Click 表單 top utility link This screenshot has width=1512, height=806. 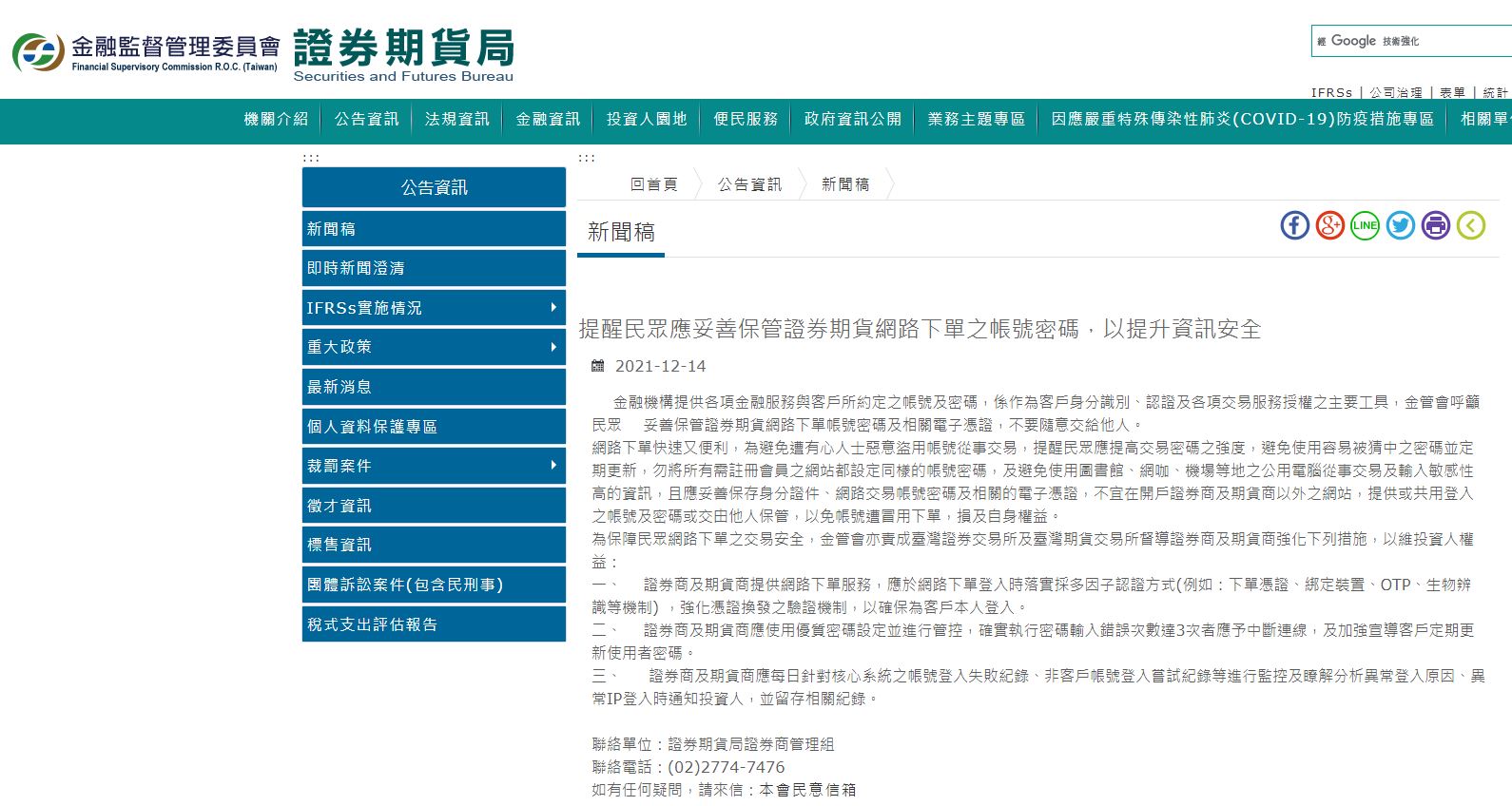click(x=1452, y=92)
